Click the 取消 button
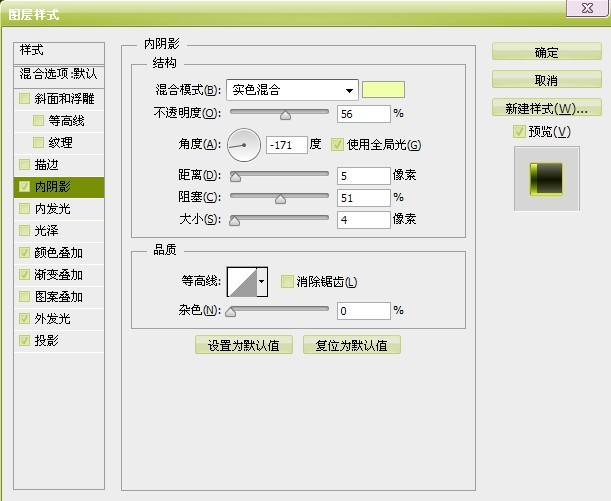611x501 pixels. [x=547, y=80]
